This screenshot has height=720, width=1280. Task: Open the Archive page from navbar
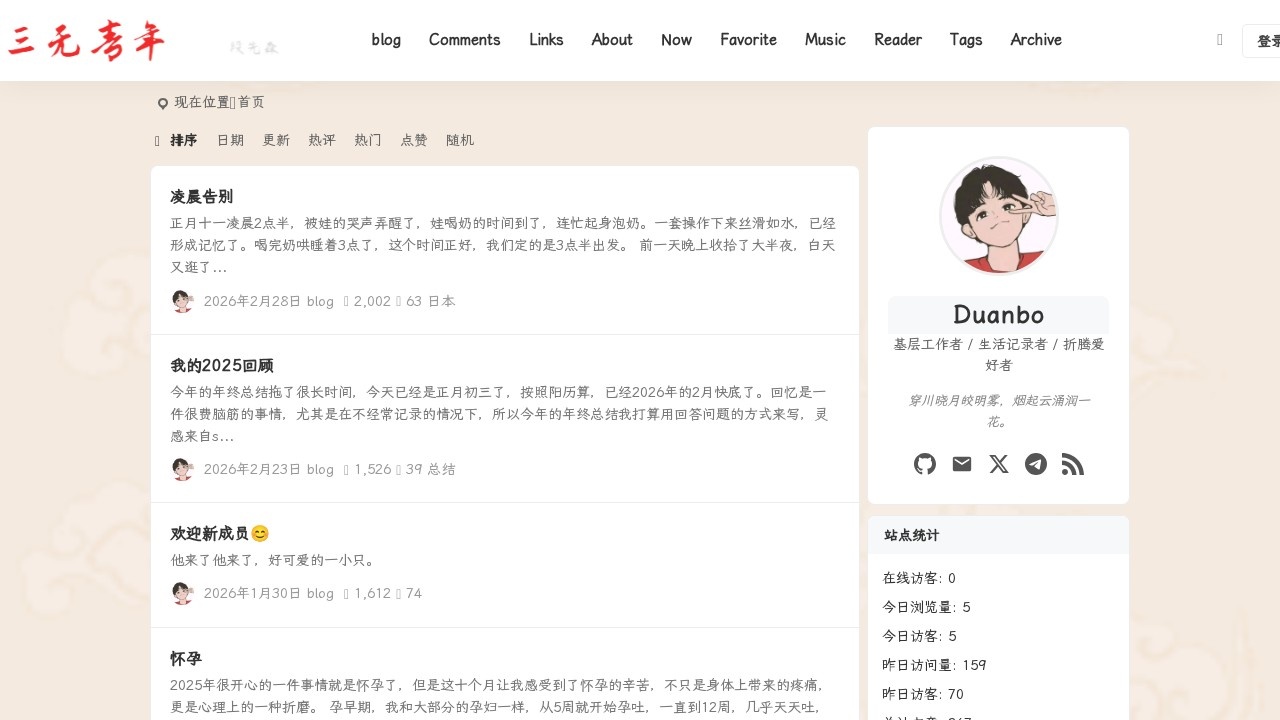click(x=1035, y=40)
